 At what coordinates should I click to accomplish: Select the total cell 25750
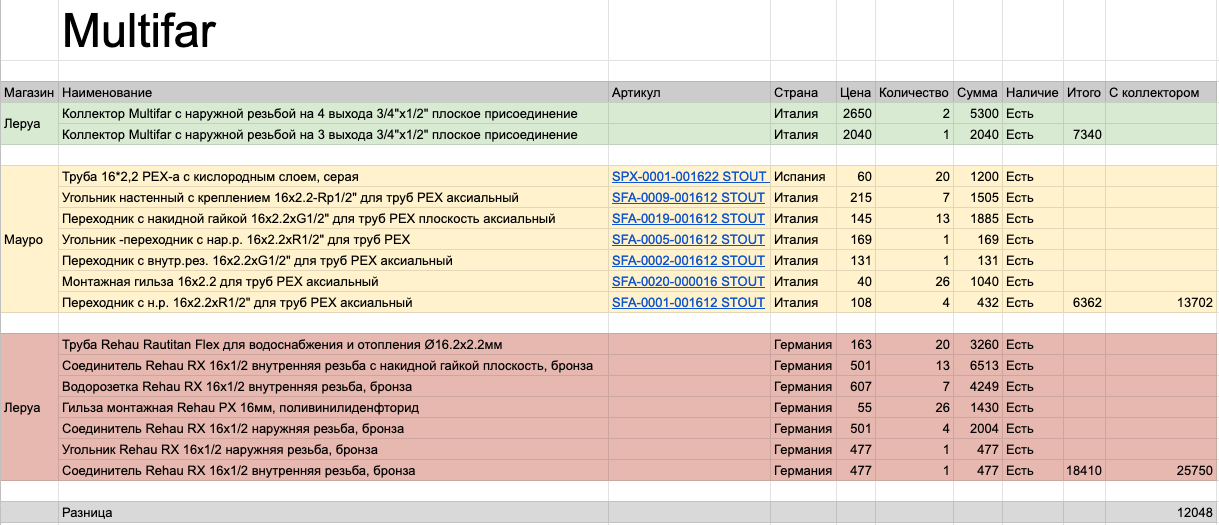click(x=1161, y=471)
